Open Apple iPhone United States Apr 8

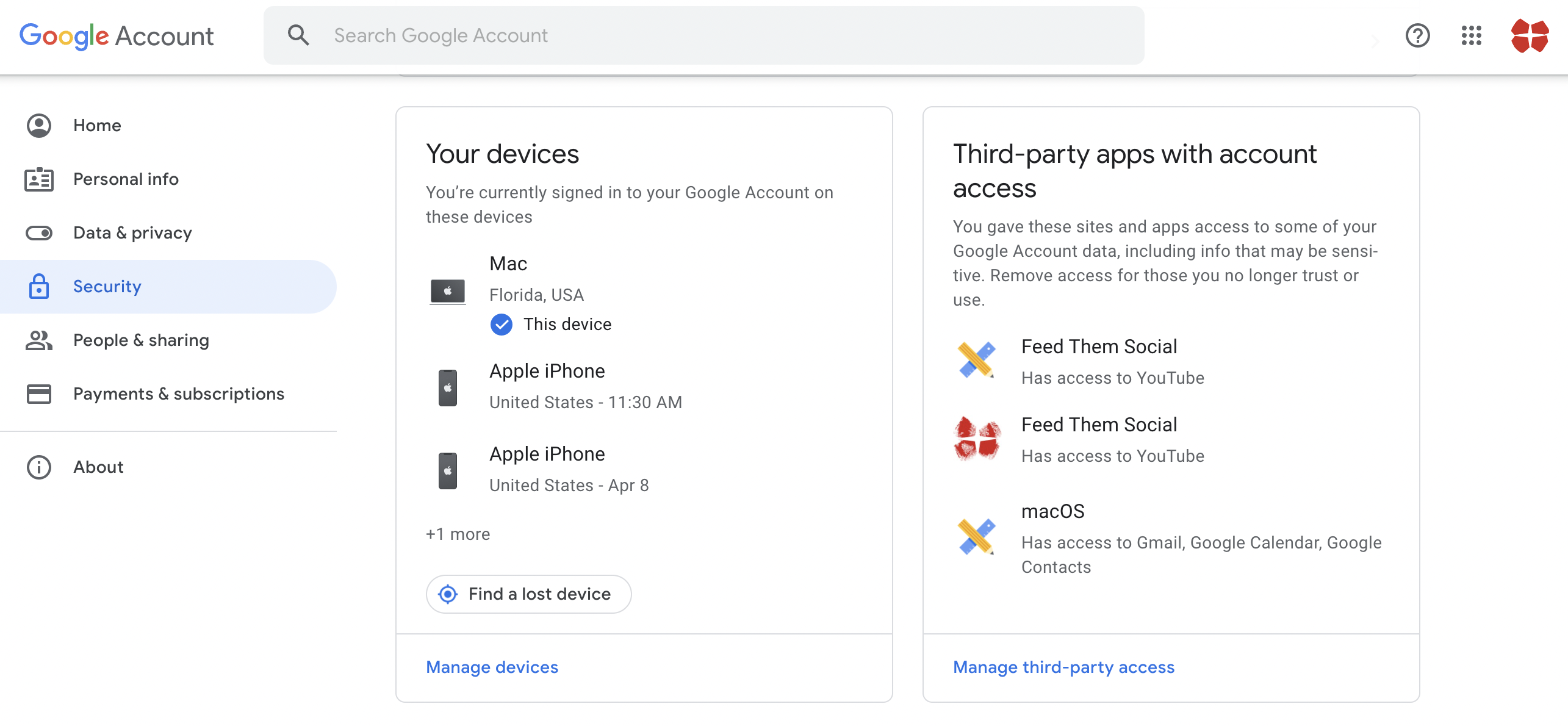click(x=644, y=470)
